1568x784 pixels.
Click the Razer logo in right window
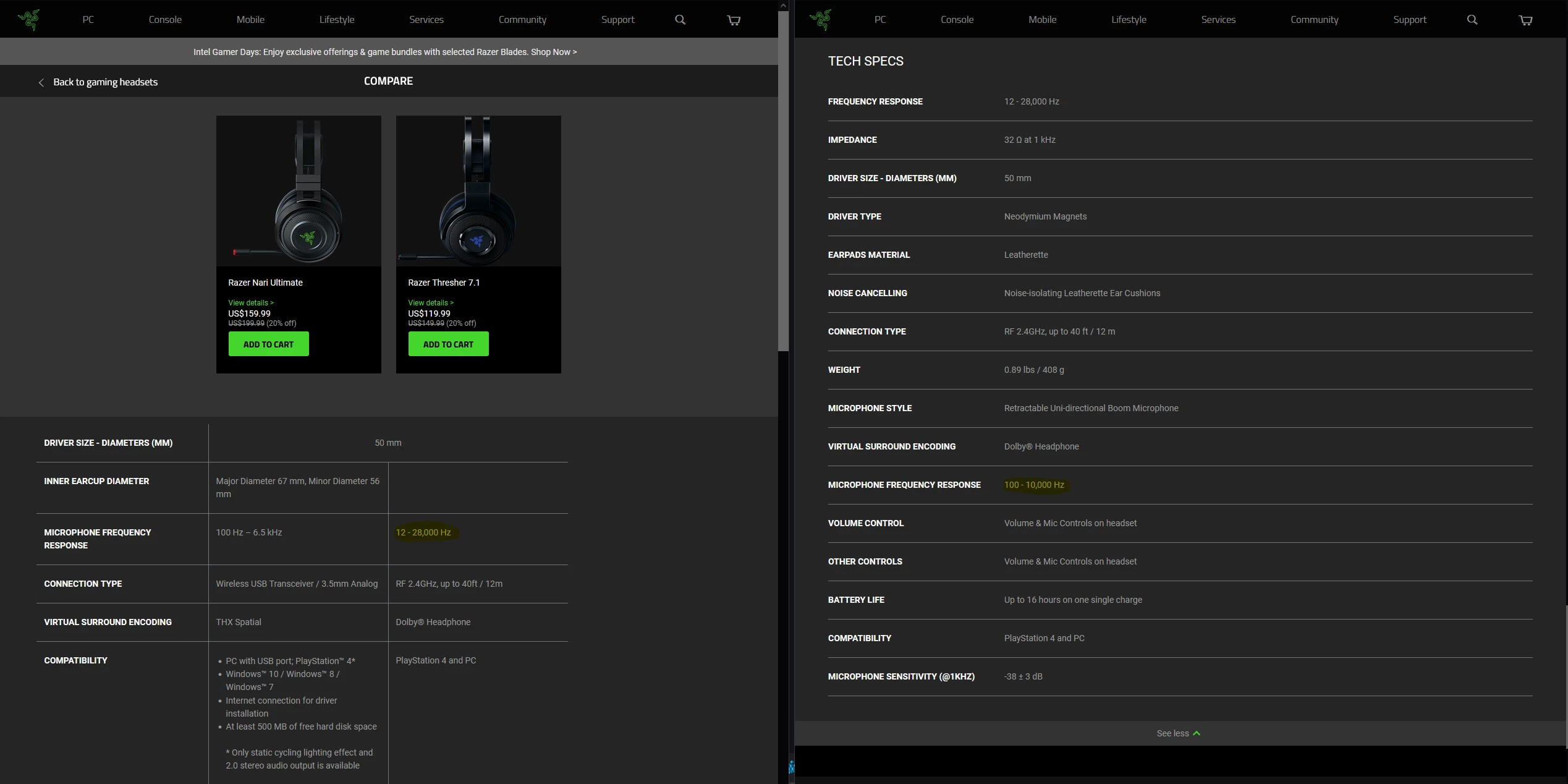[x=821, y=20]
